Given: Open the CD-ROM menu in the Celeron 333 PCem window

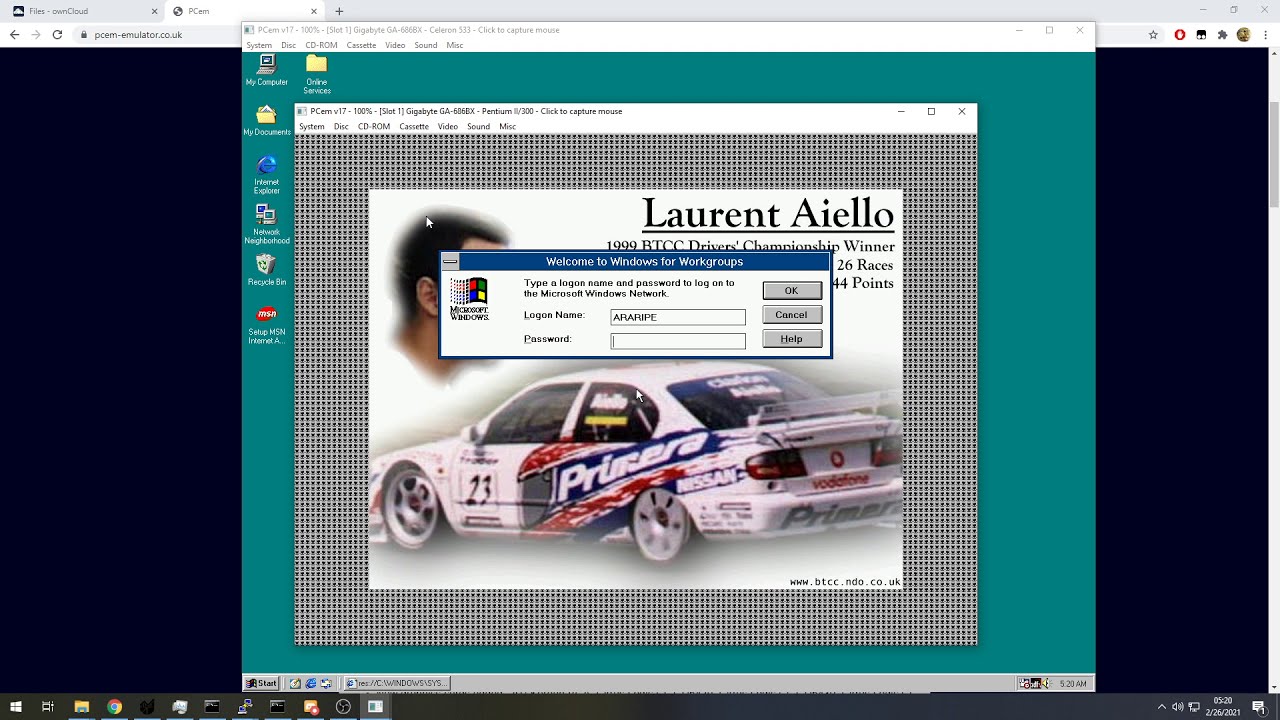Looking at the screenshot, I should 321,45.
